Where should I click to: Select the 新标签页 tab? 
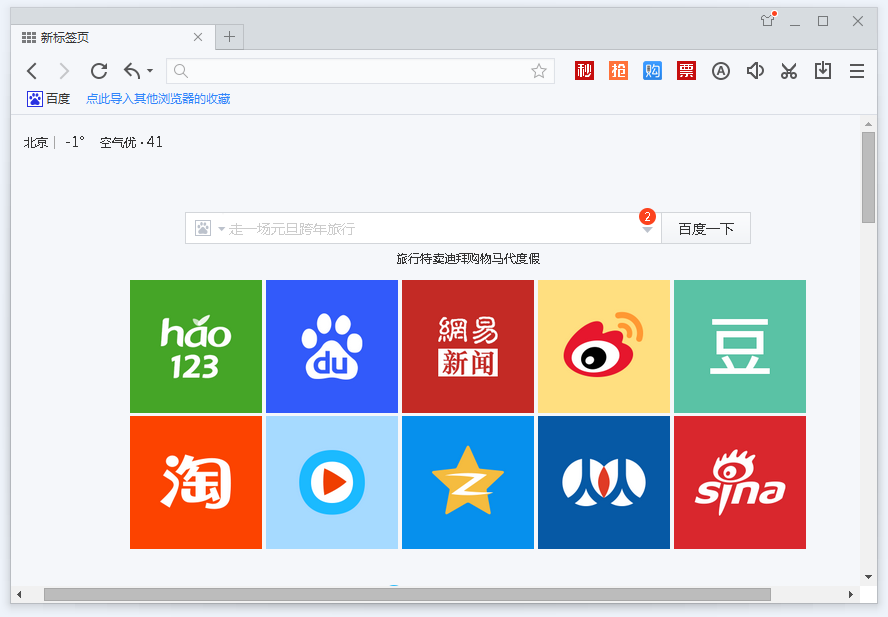coord(113,37)
